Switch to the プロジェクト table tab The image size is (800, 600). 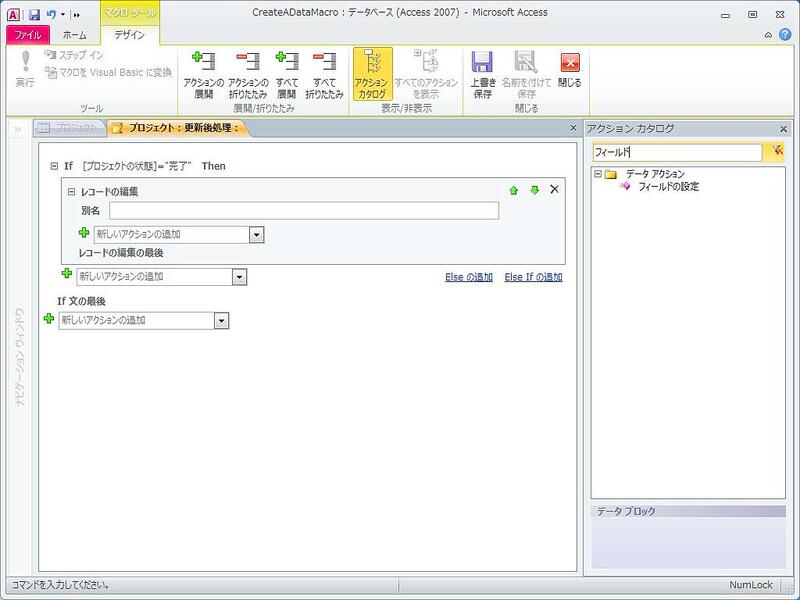point(69,128)
